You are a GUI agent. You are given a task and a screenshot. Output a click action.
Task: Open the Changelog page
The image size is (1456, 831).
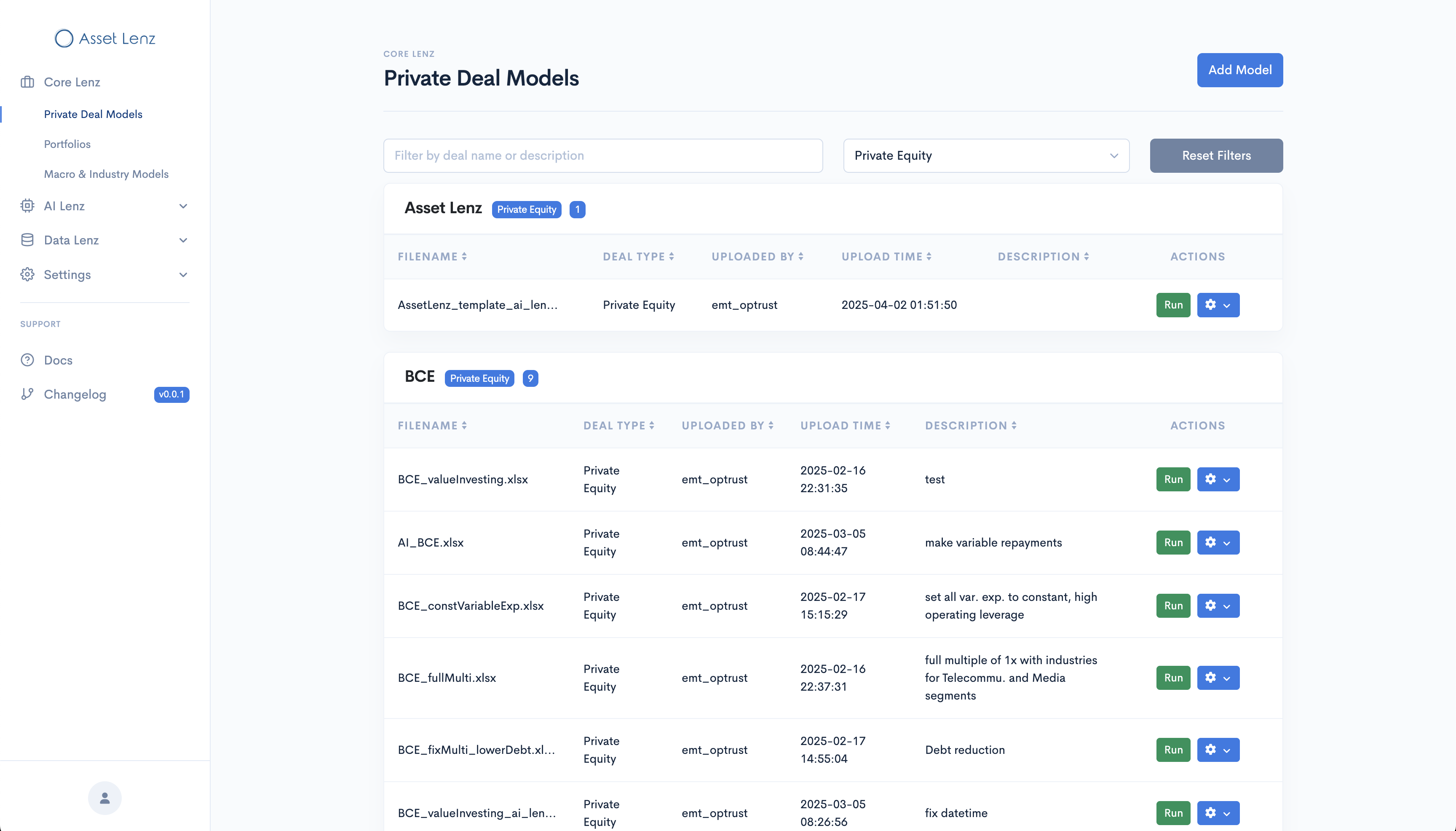pyautogui.click(x=75, y=394)
